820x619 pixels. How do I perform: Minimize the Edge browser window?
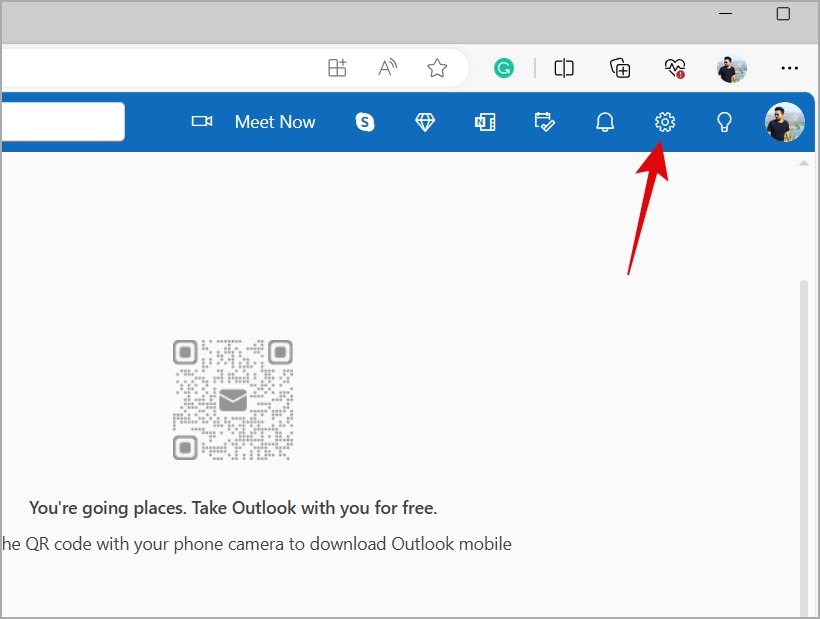pyautogui.click(x=725, y=14)
